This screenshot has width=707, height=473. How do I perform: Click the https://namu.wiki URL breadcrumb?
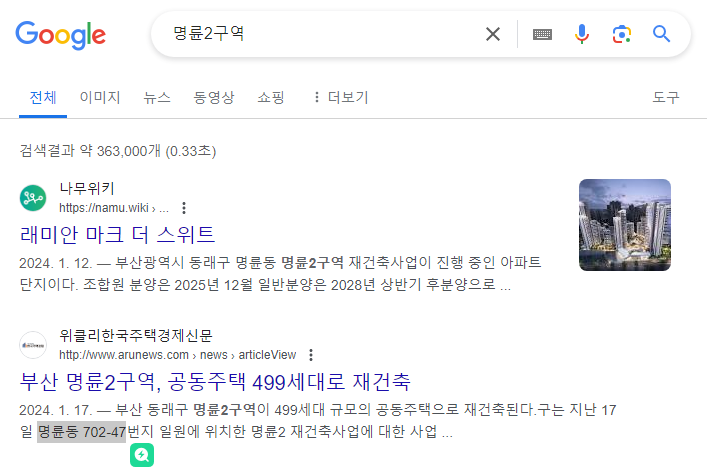click(114, 208)
